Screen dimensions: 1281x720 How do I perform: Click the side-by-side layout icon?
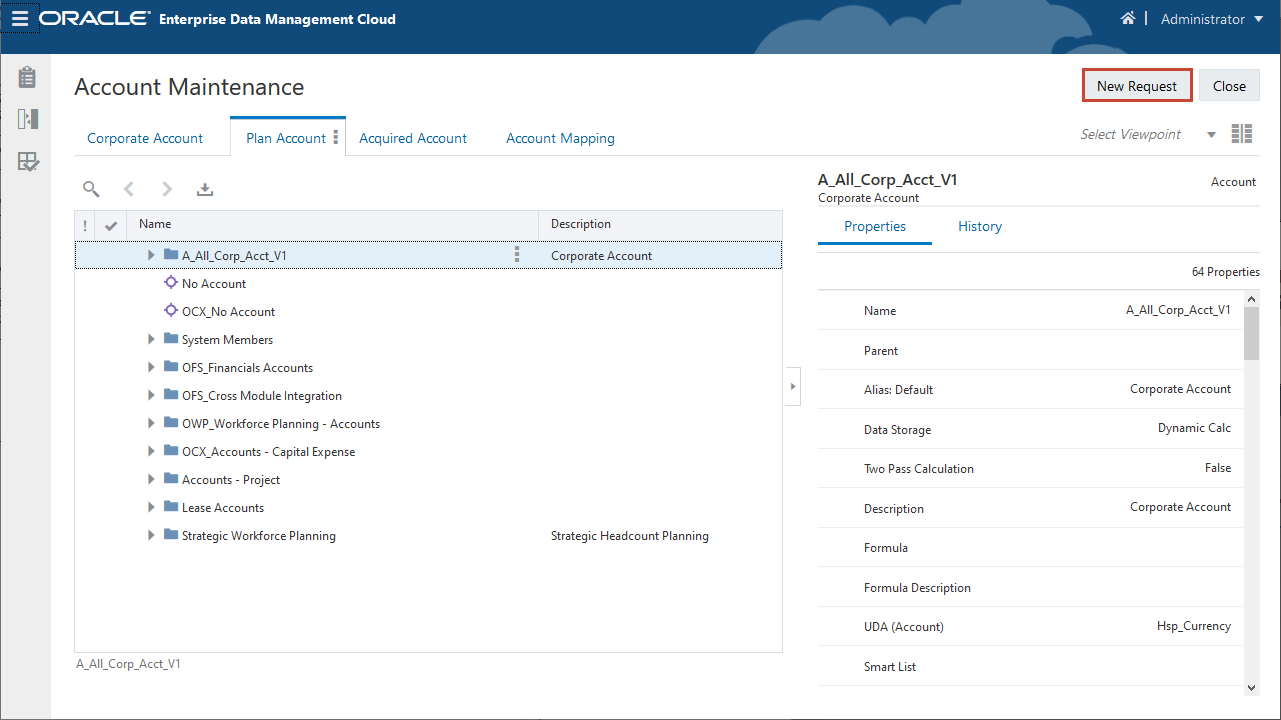[1242, 134]
